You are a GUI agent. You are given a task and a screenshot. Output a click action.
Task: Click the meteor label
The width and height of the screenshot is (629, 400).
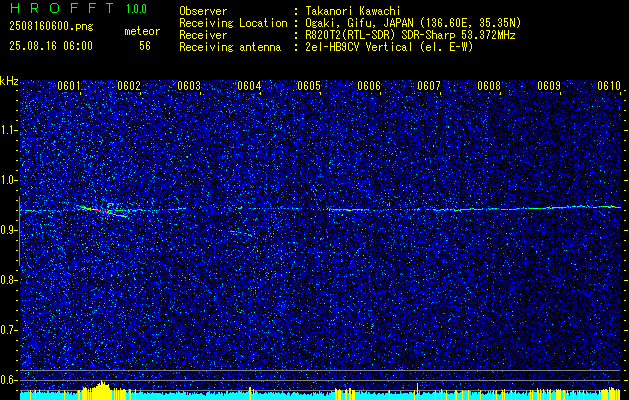(142, 31)
